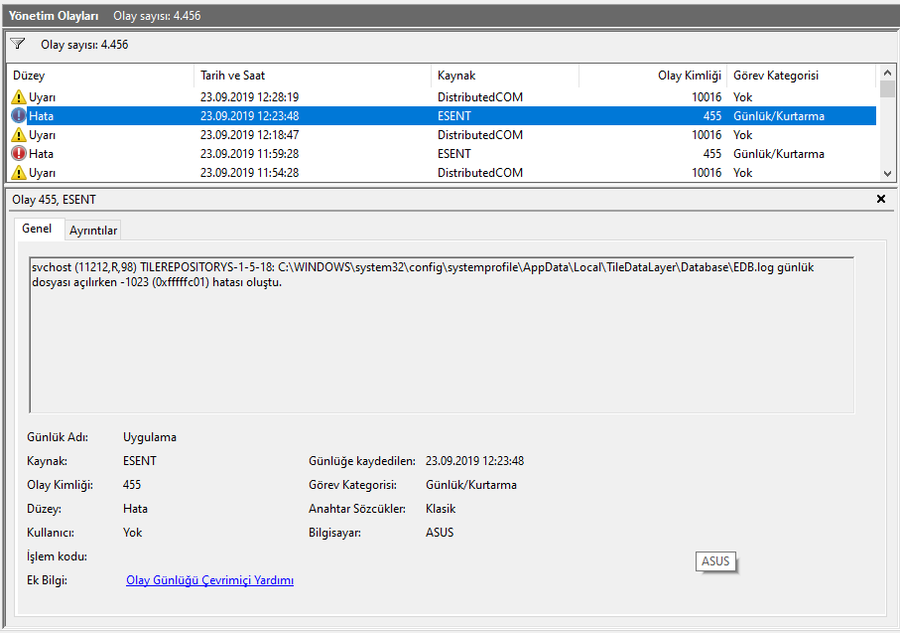Sort by Görev Kategorisi column header
Image resolution: width=900 pixels, height=633 pixels.
point(800,75)
